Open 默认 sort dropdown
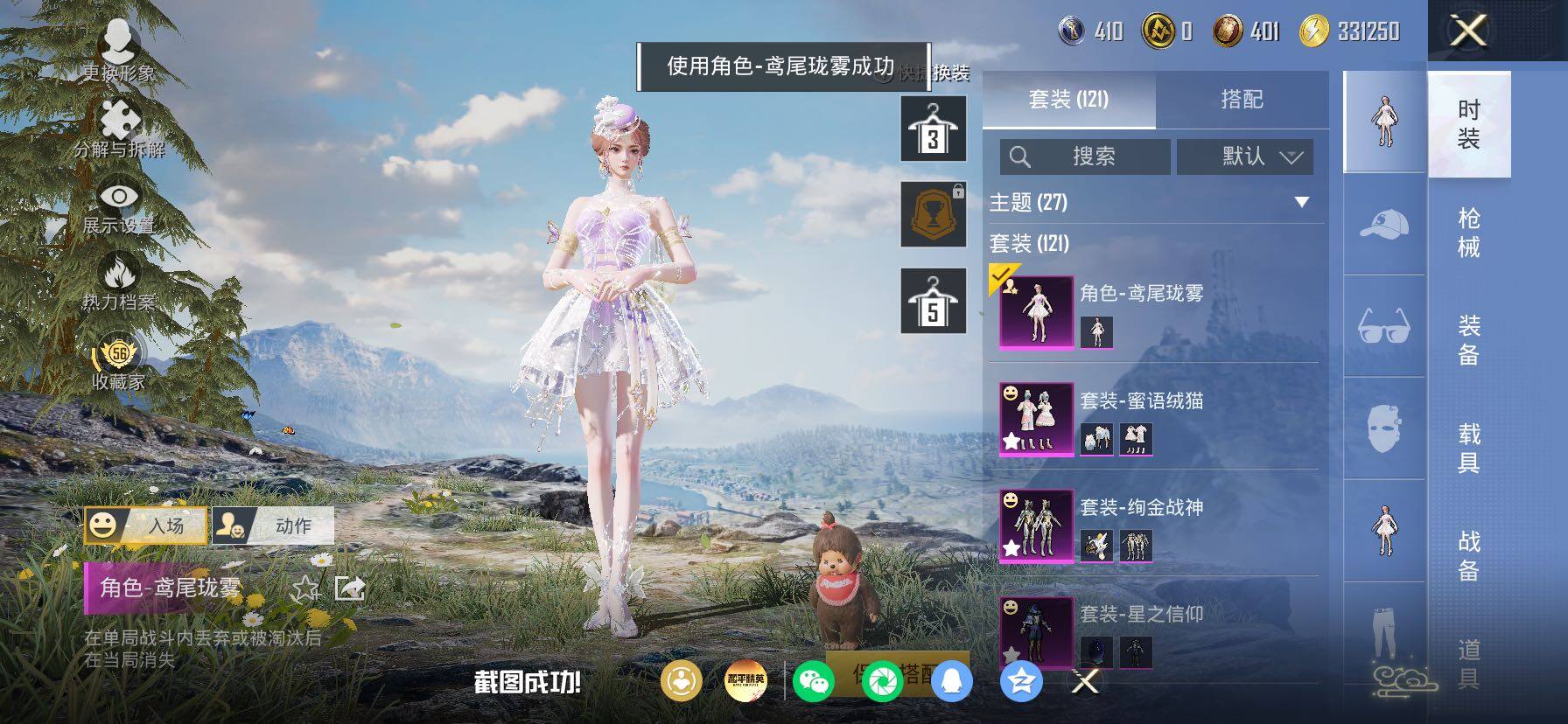The image size is (1568, 724). [x=1244, y=157]
